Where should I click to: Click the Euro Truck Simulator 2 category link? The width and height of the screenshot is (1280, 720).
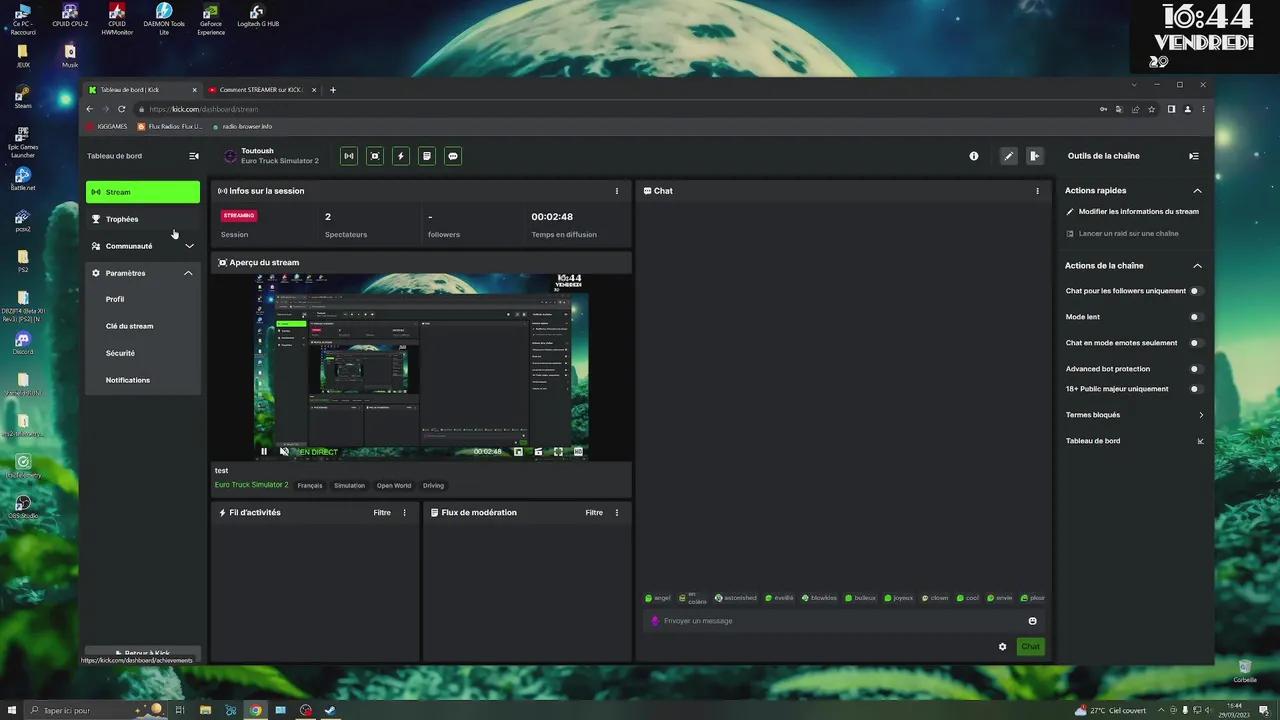[x=251, y=485]
